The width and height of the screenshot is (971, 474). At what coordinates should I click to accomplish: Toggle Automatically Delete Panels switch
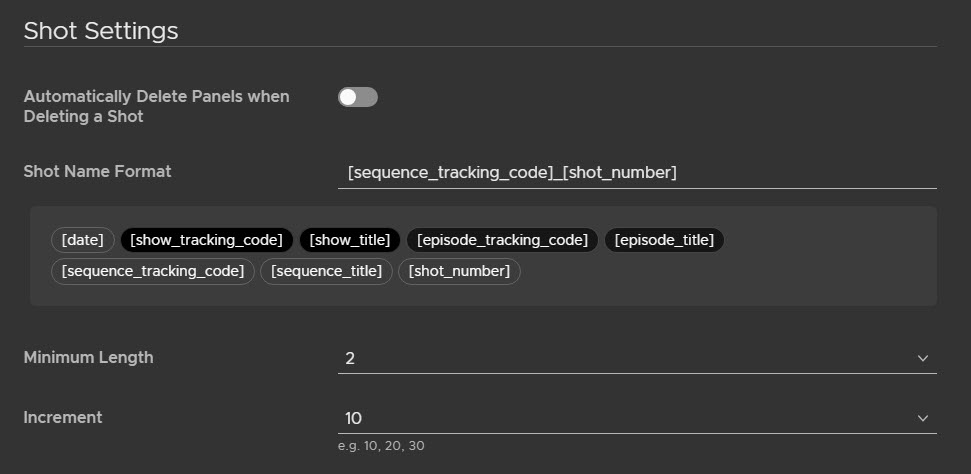pos(358,97)
